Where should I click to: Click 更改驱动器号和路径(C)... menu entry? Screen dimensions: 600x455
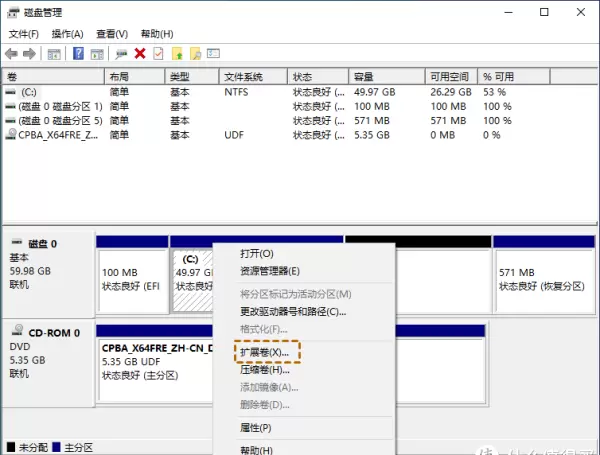[x=292, y=311]
